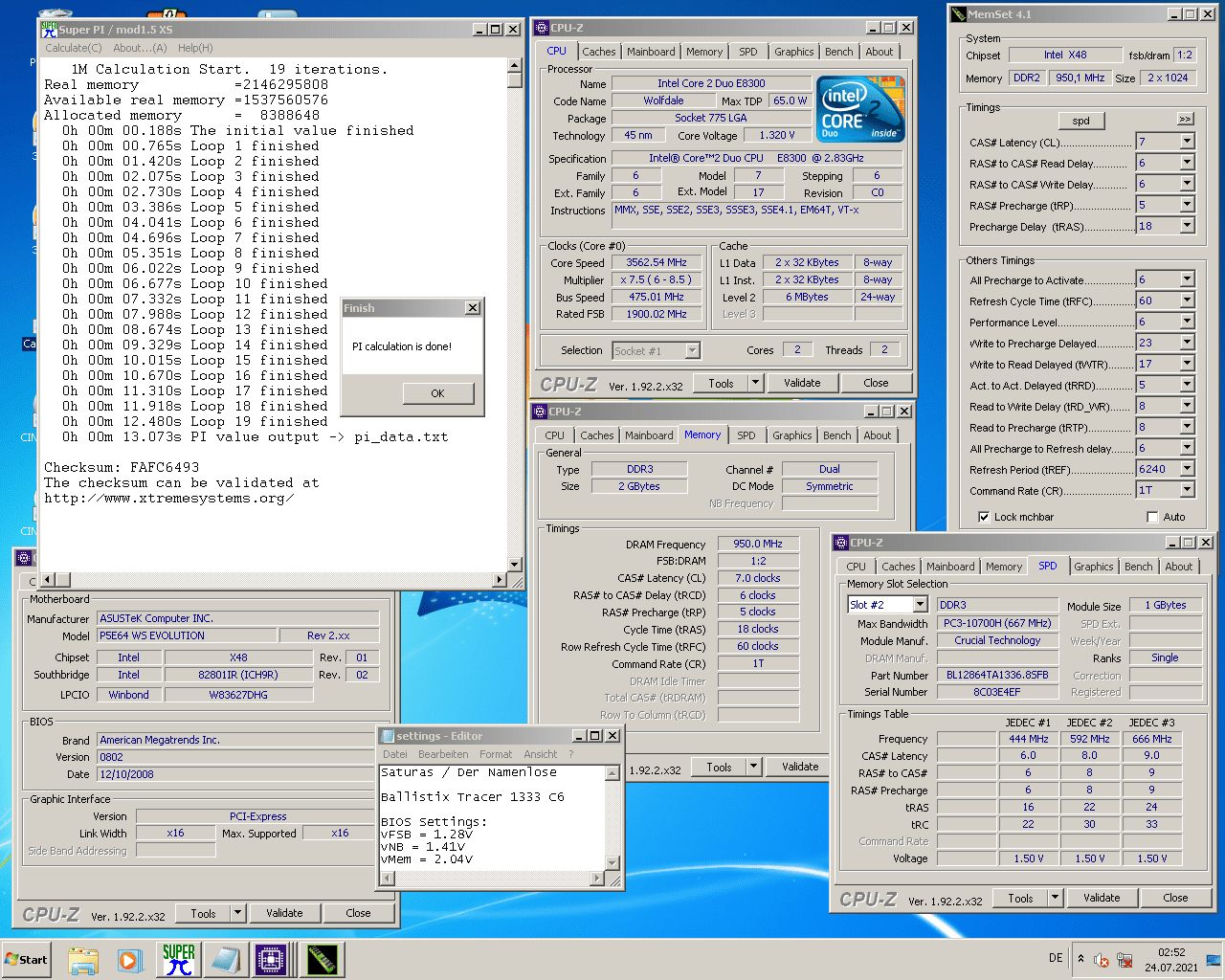This screenshot has height=980, width=1225.
Task: Open Command Rate (CR) dropdown in MemSet
Action: click(x=1187, y=490)
